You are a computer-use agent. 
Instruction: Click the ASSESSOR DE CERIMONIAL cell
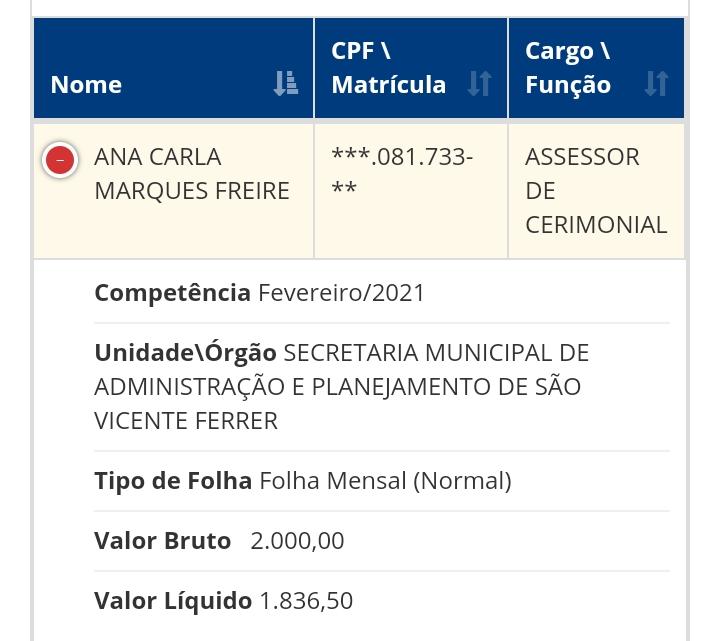point(595,190)
